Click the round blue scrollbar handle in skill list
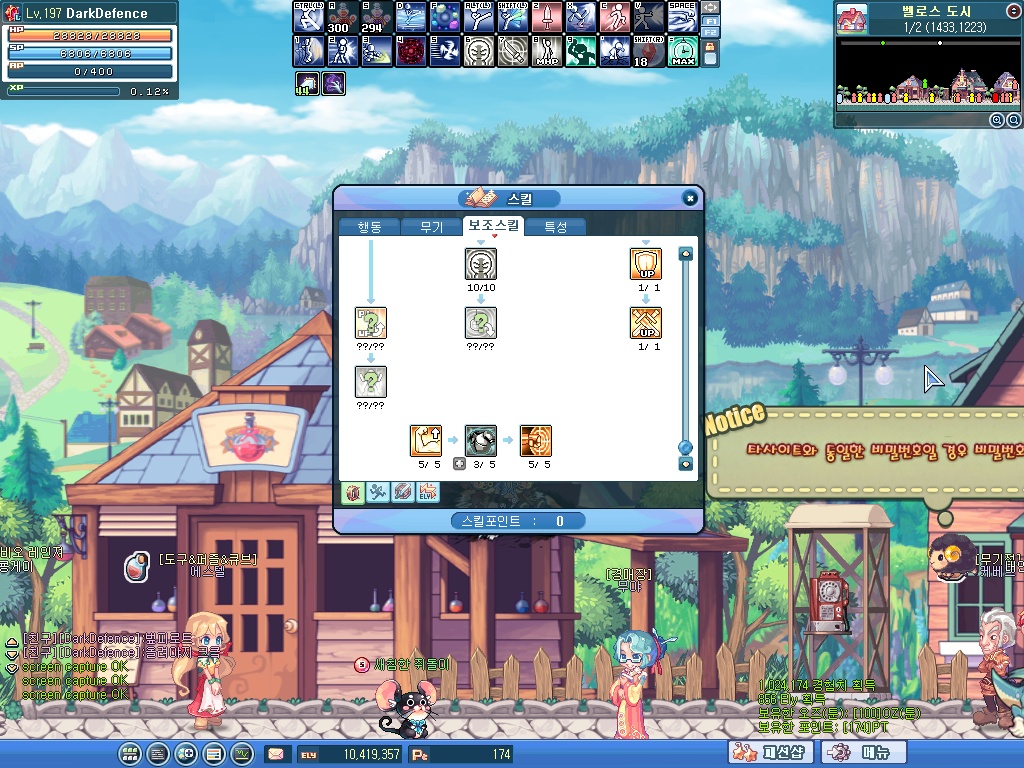Image resolution: width=1024 pixels, height=768 pixels. pos(685,447)
